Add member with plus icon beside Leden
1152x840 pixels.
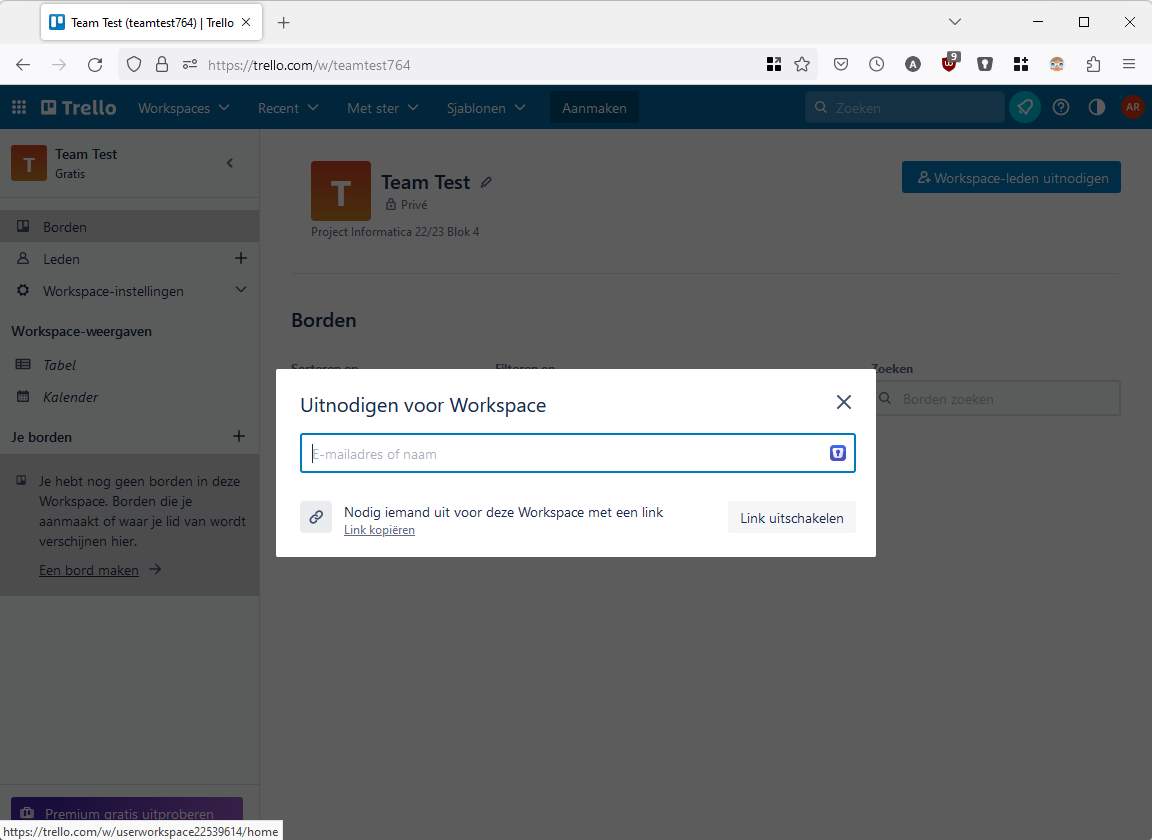point(240,259)
